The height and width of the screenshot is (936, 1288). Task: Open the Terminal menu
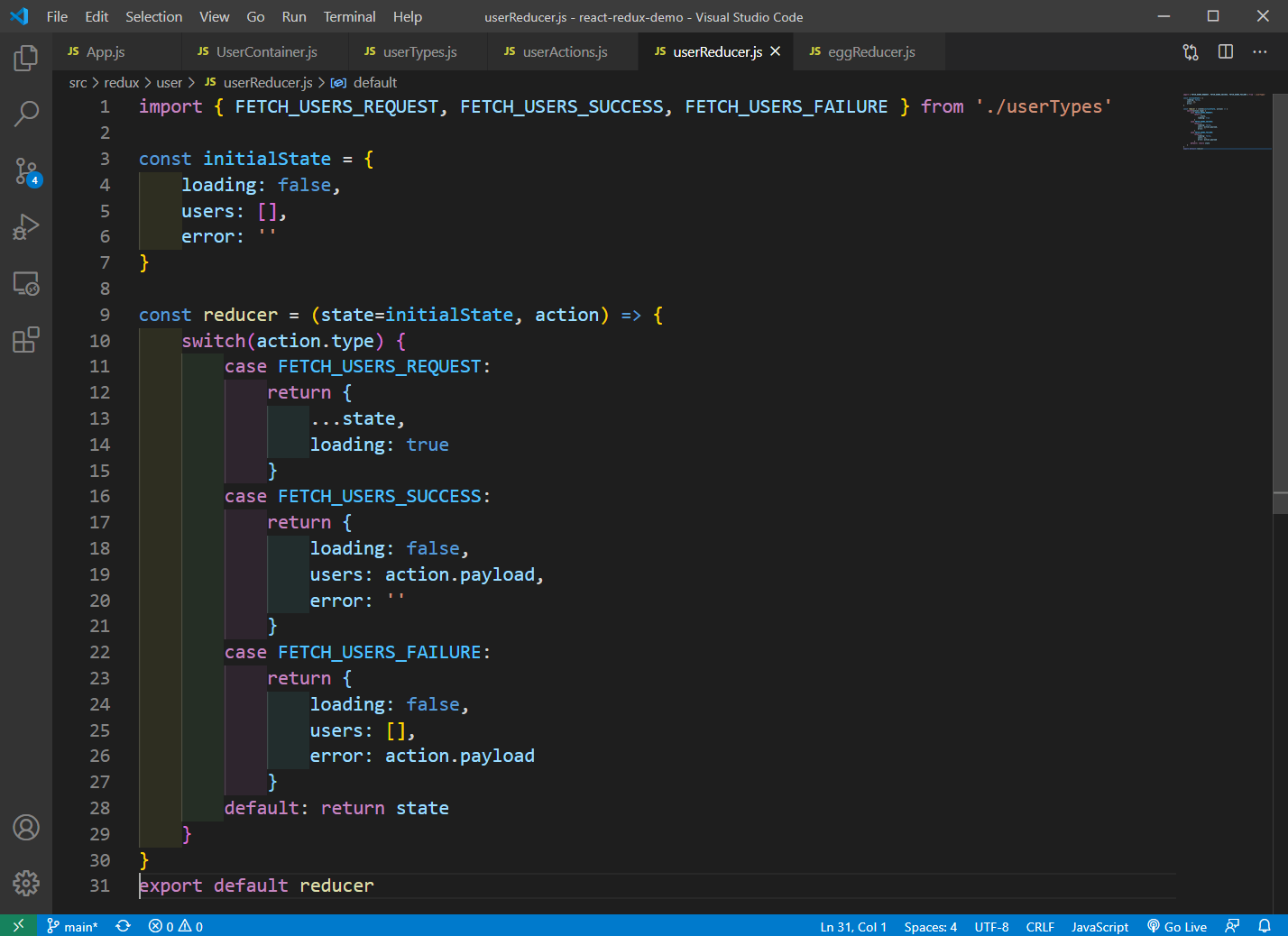349,16
